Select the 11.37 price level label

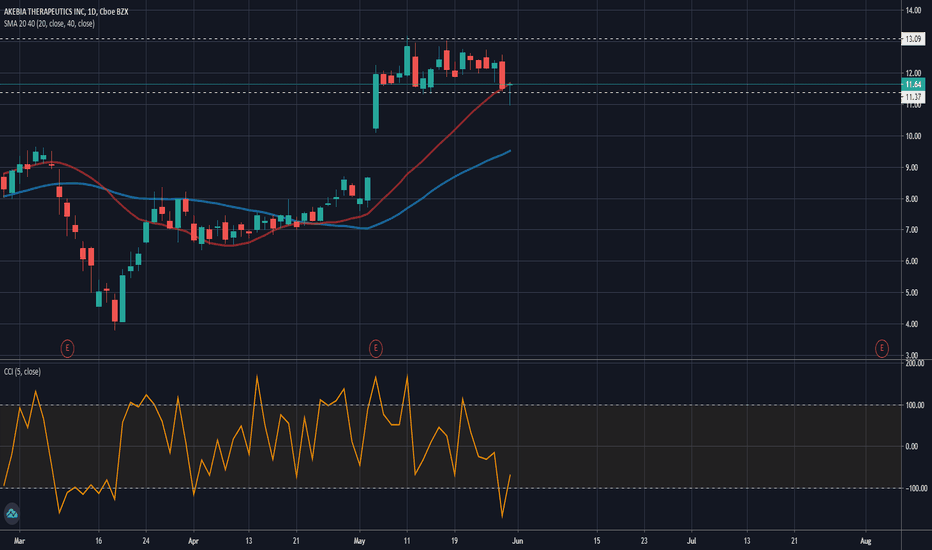click(913, 96)
